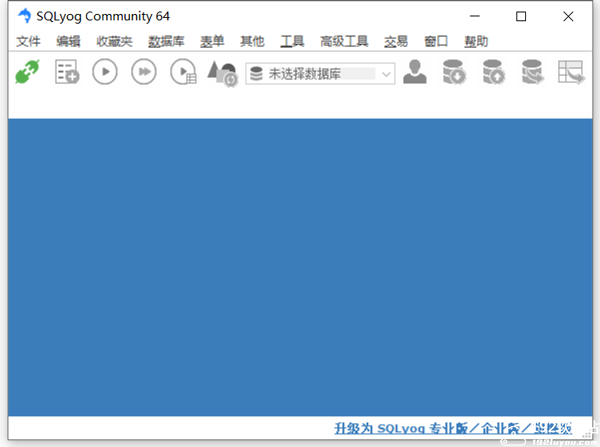This screenshot has height=447, width=600.
Task: Click execute and edit resultset icon
Action: (184, 72)
